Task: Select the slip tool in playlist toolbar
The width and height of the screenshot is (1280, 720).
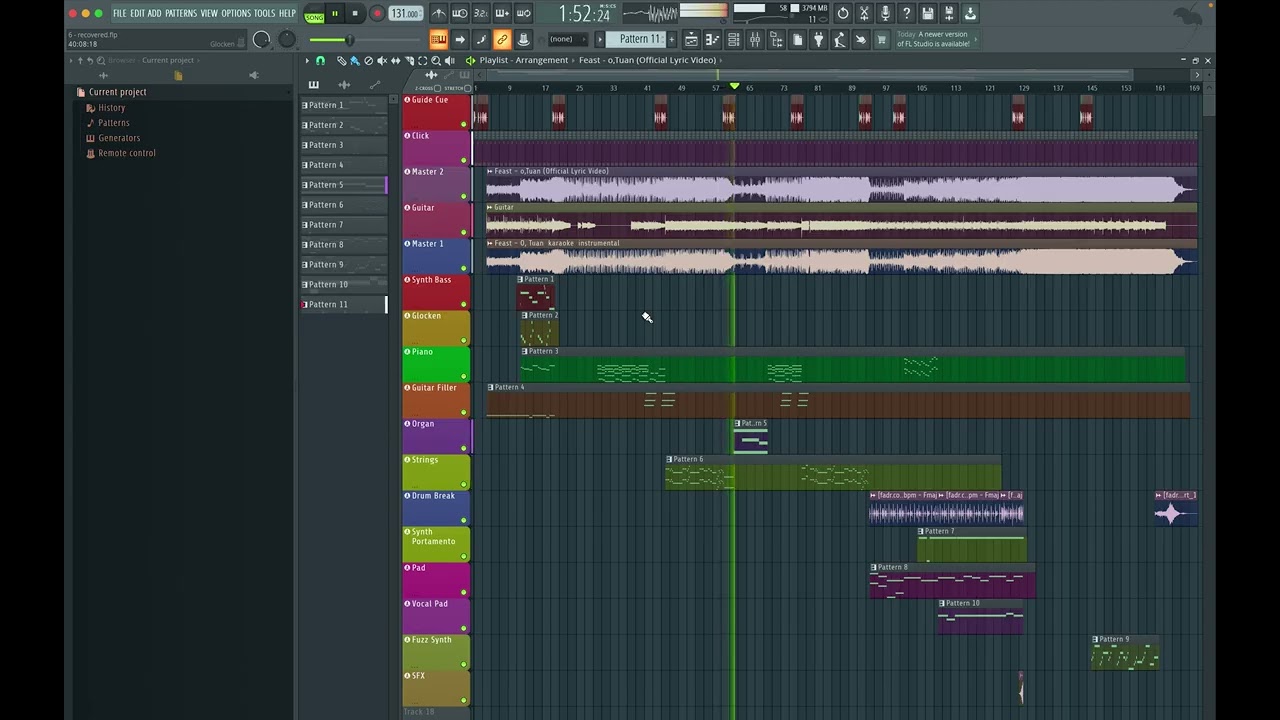Action: click(396, 60)
